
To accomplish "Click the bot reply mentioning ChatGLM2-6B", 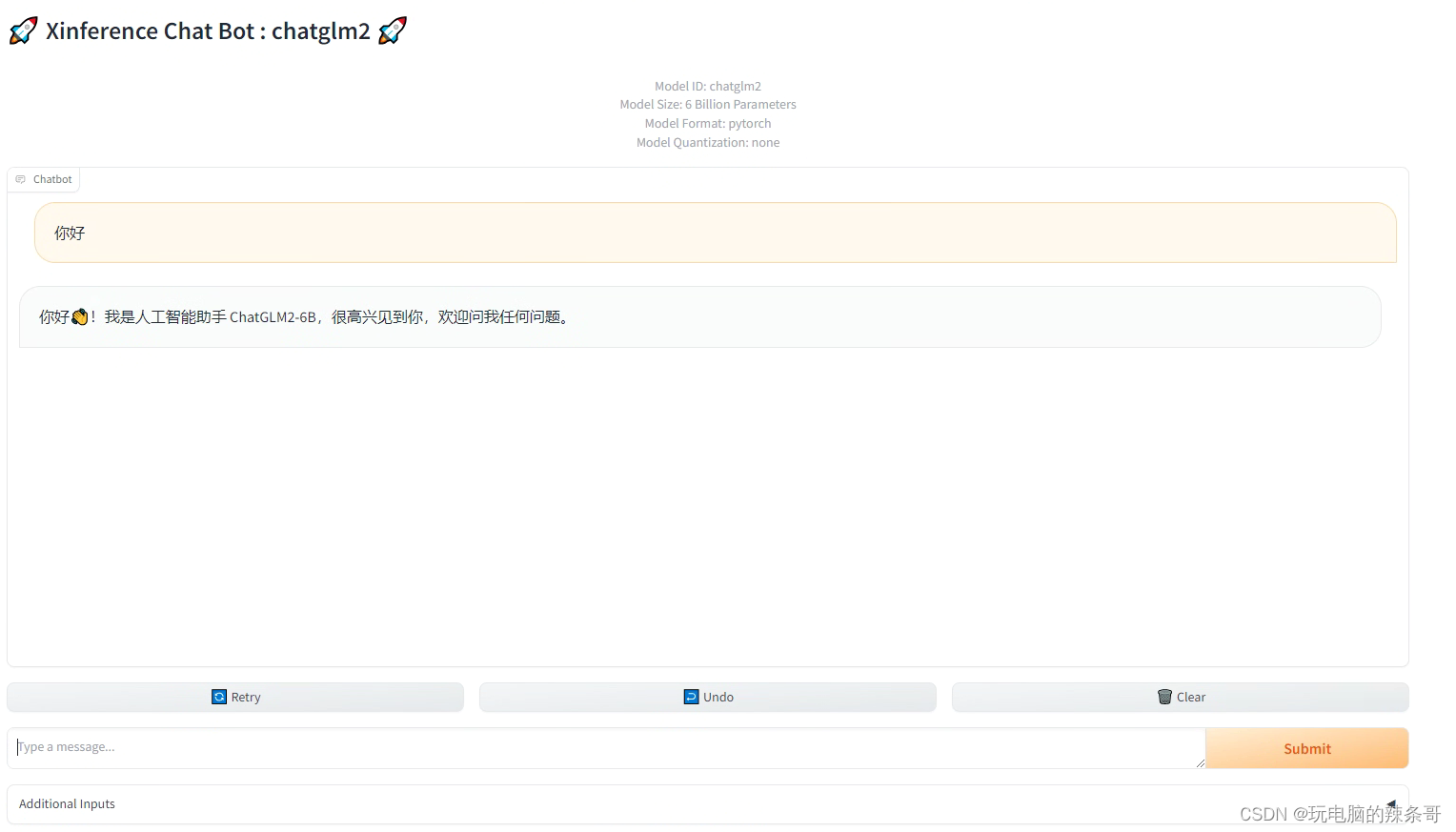I will (x=700, y=316).
